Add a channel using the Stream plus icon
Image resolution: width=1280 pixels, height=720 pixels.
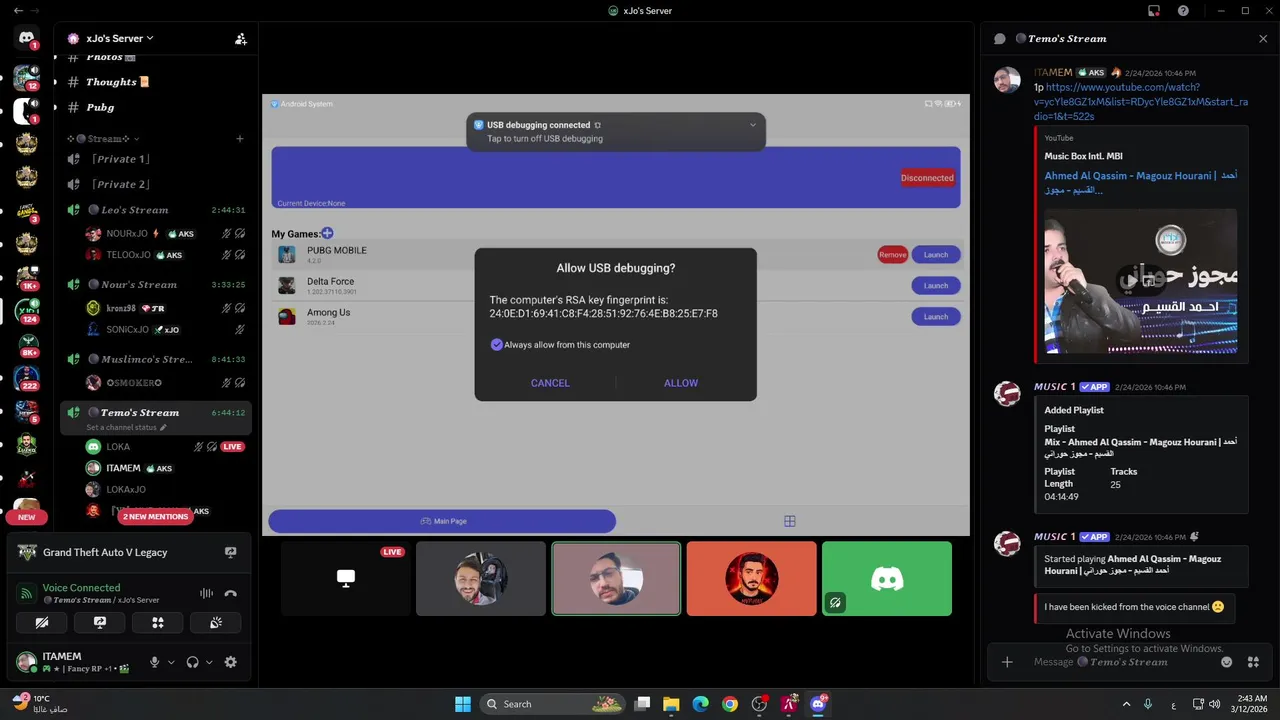(x=239, y=139)
